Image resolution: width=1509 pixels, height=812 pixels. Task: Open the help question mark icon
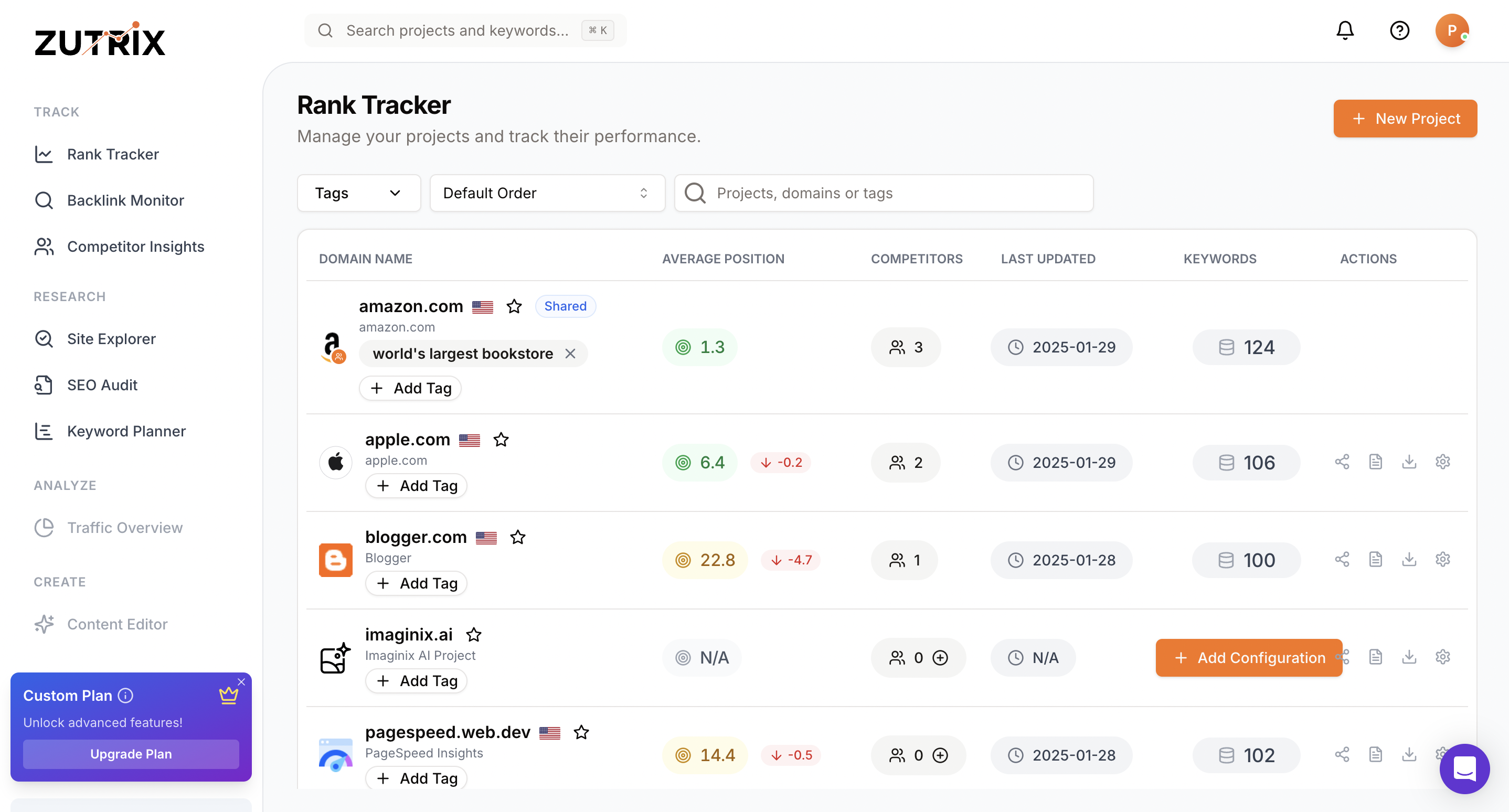click(1399, 30)
